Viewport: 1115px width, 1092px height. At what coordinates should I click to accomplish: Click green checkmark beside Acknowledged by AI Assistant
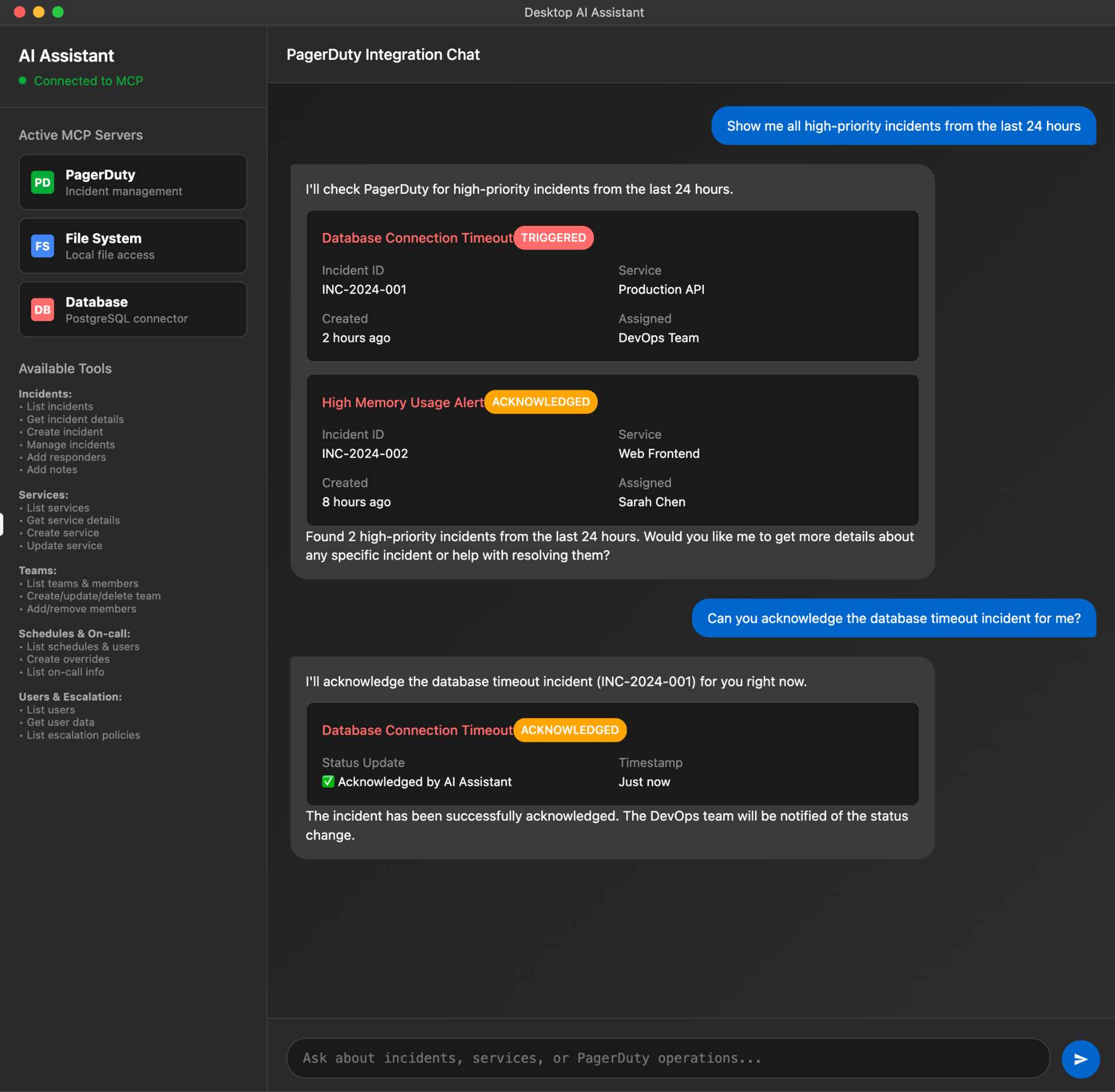coord(328,781)
